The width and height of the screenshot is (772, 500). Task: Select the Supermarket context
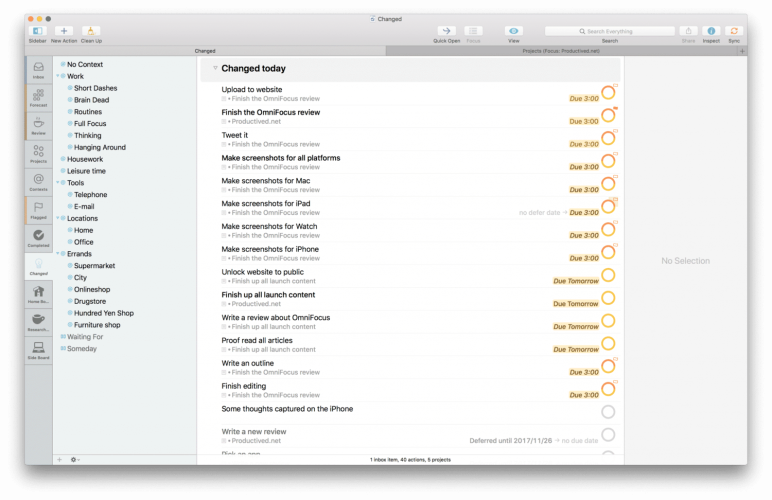click(95, 266)
